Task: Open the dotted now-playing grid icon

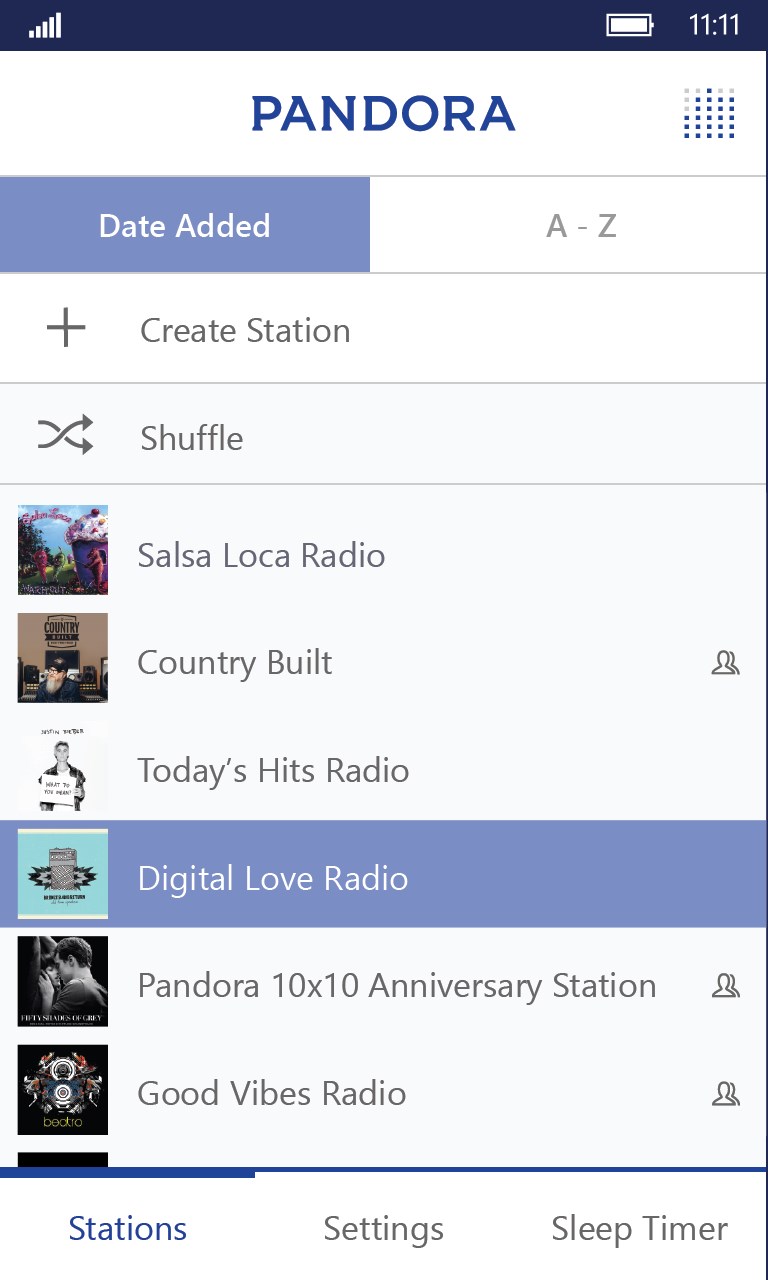Action: tap(710, 113)
